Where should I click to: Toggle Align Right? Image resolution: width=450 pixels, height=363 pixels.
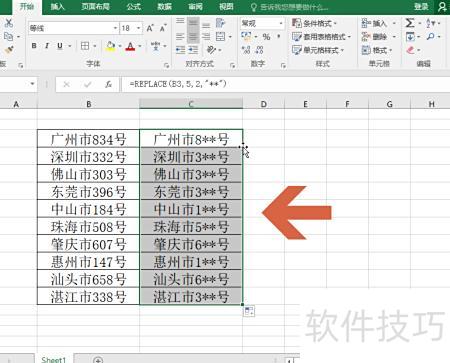[x=206, y=36]
